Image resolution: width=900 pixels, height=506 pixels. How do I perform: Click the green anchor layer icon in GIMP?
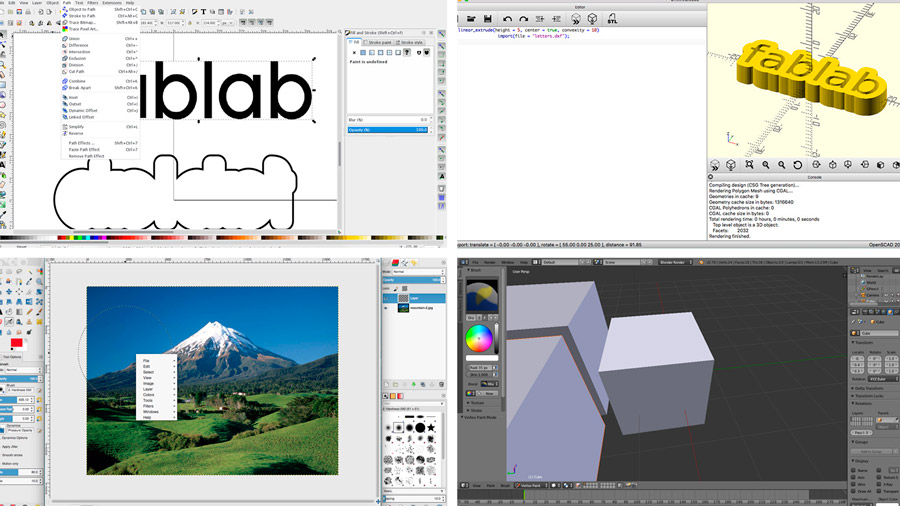pos(413,384)
